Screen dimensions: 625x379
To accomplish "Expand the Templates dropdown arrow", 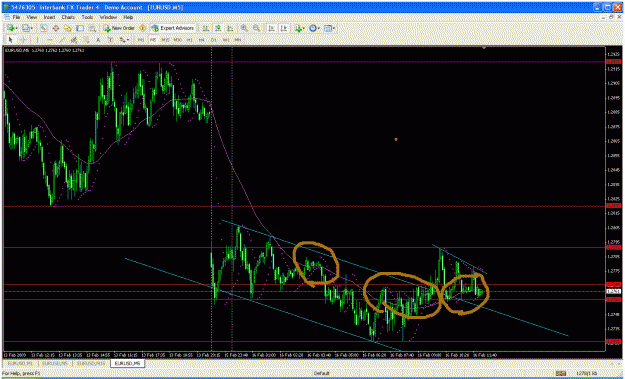I will [x=334, y=28].
